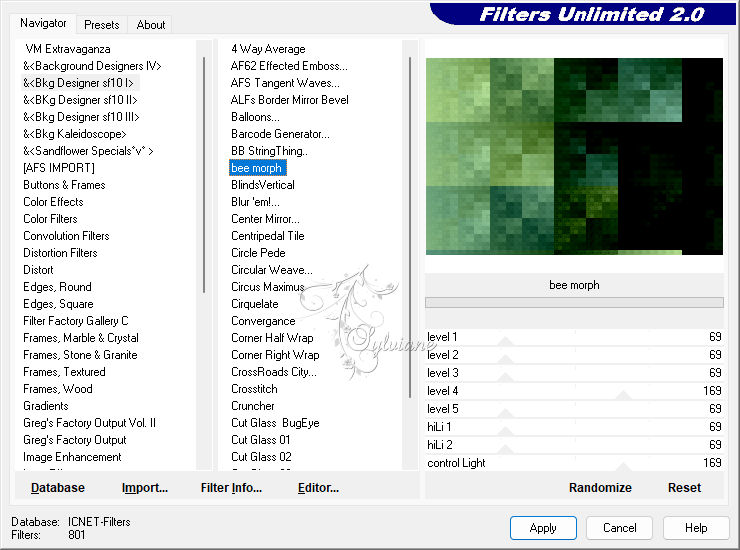Cancel the Filters Unlimited dialog
This screenshot has height=550, width=740.
click(620, 528)
